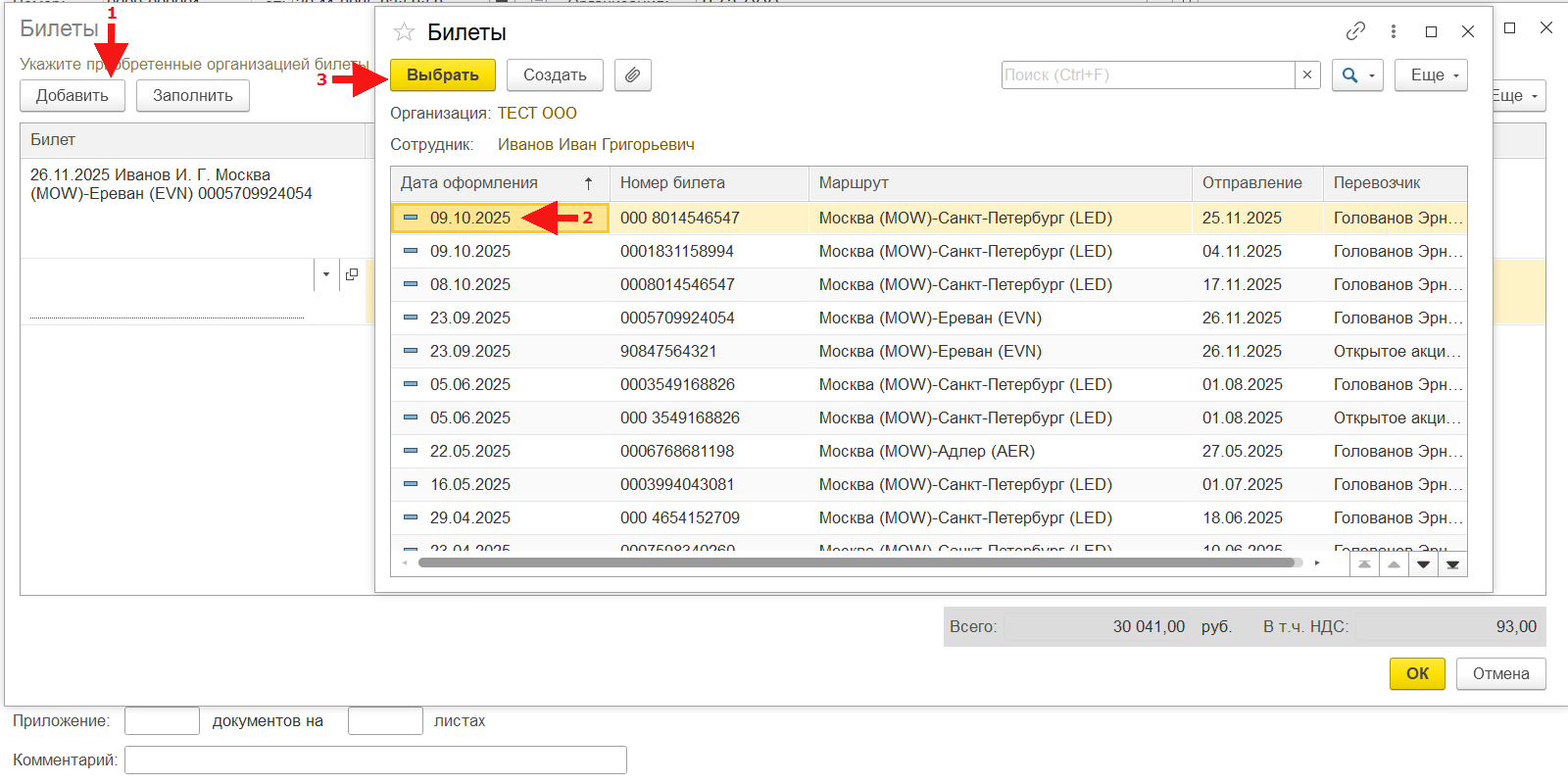Copy link to Билеты dialog

[x=1355, y=31]
